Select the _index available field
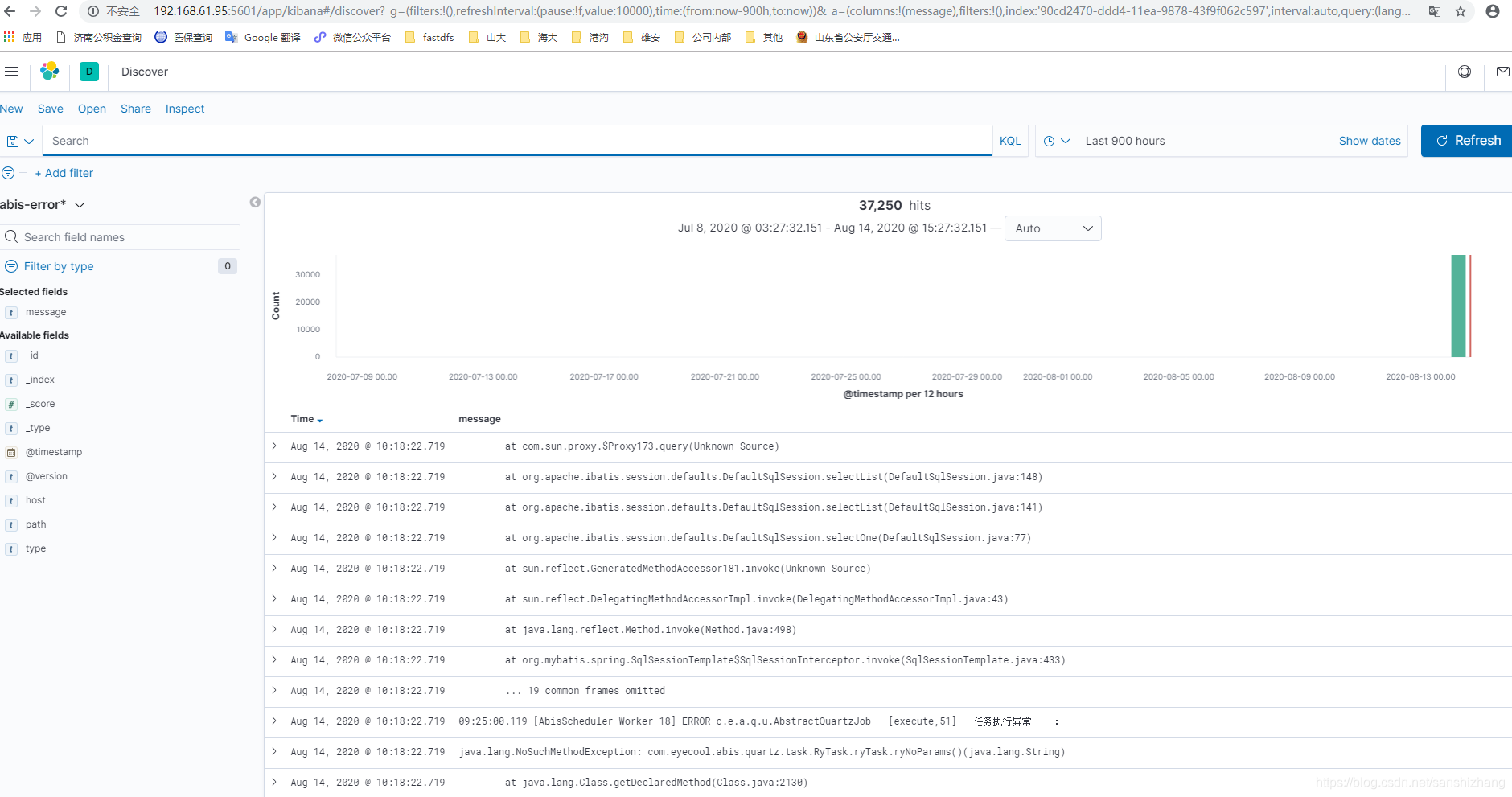1512x797 pixels. coord(40,380)
